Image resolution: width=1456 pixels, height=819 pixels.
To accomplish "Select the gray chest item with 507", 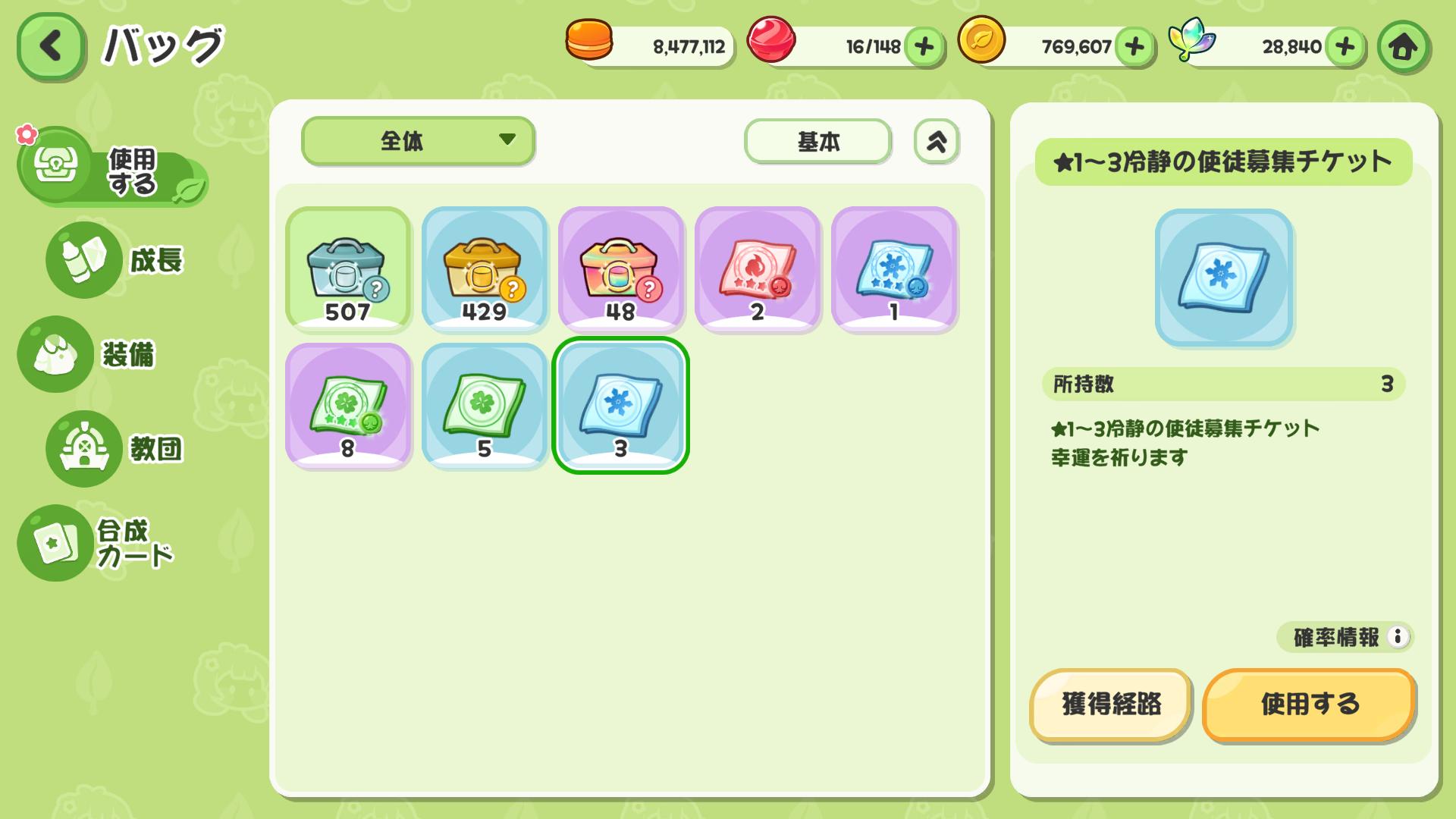I will tap(348, 269).
